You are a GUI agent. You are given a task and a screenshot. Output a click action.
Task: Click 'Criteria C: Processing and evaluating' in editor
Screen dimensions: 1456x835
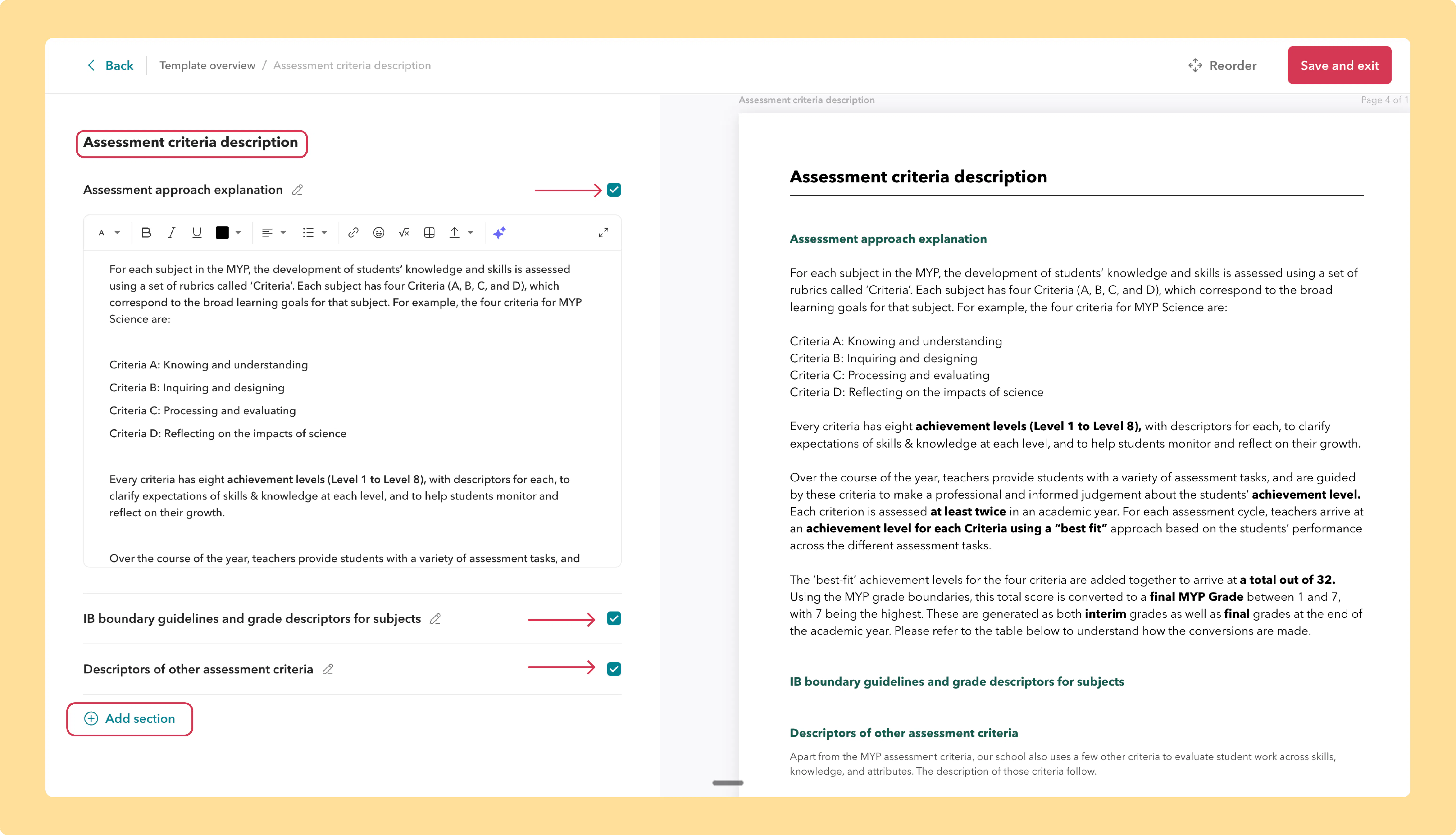(202, 411)
